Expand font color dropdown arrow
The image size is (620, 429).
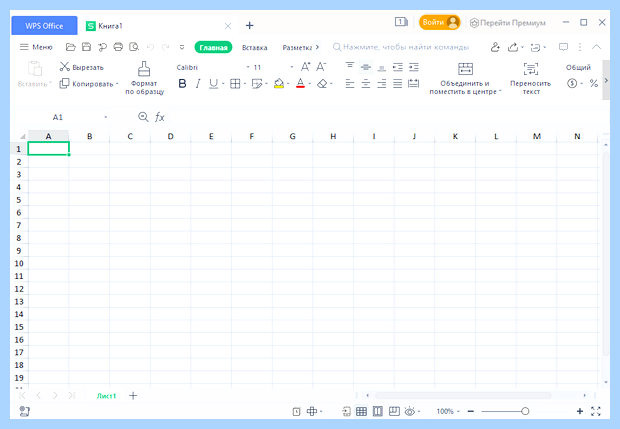(310, 84)
